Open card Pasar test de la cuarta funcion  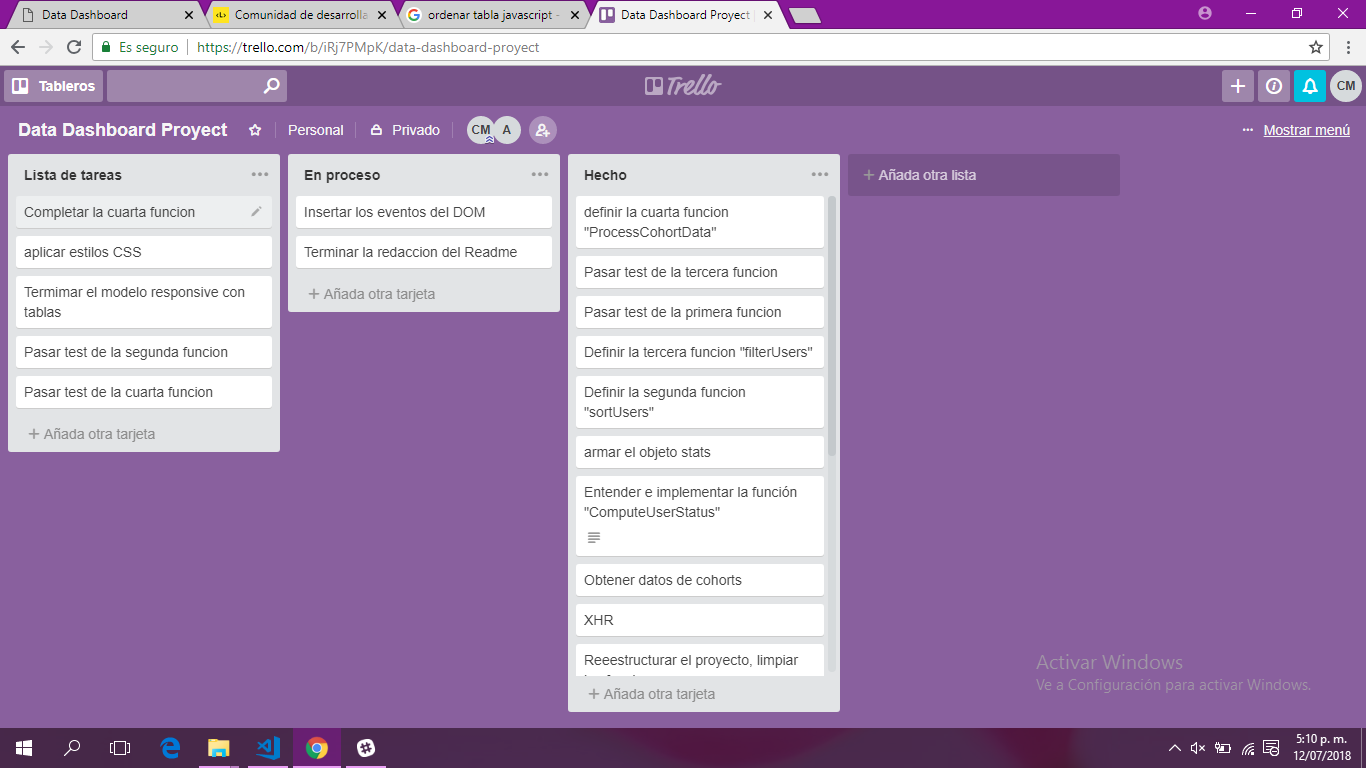[x=144, y=392]
